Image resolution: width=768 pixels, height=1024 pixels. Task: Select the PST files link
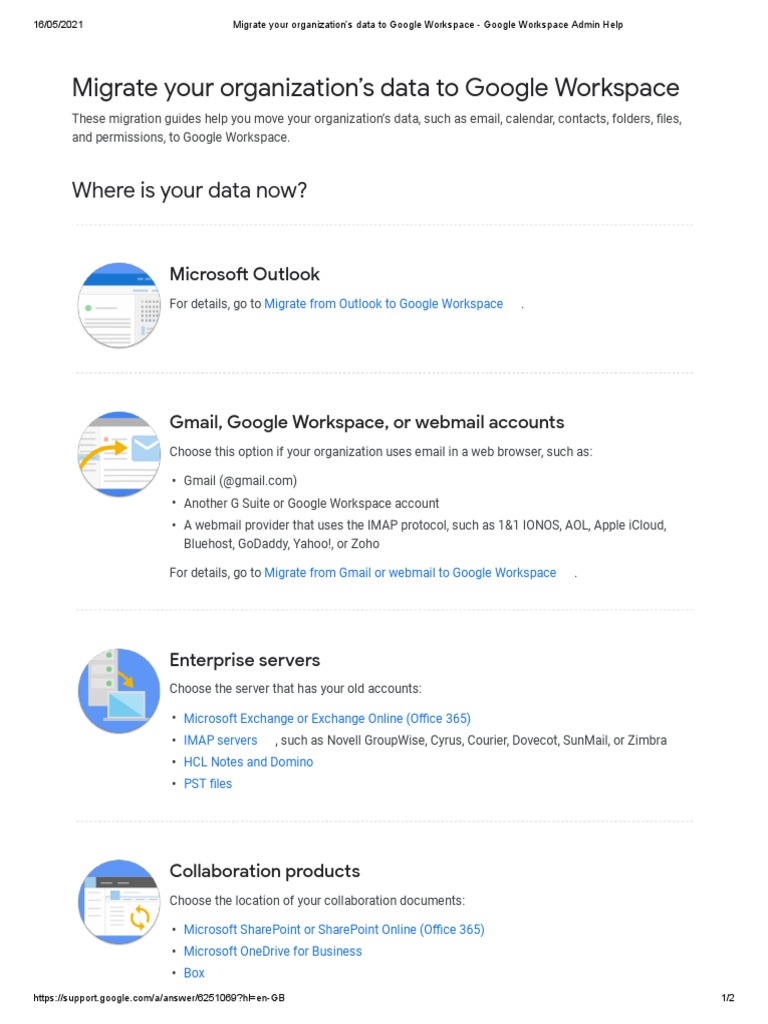(x=208, y=784)
